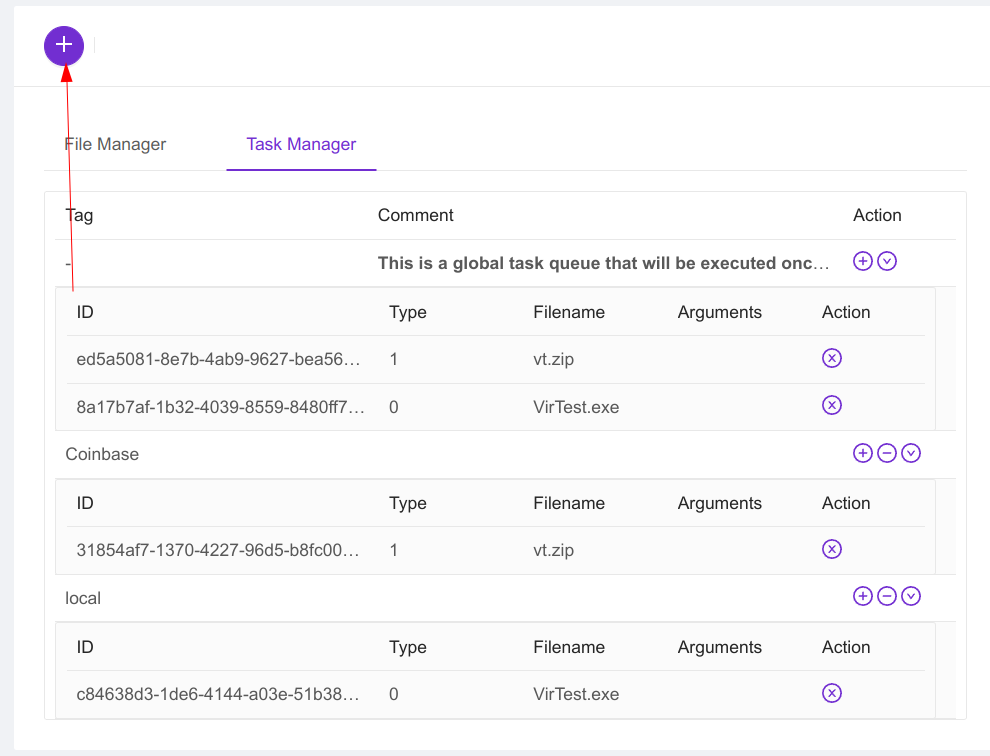The width and height of the screenshot is (990, 756).
Task: Click task ID starting with 31854af7
Action: point(219,550)
